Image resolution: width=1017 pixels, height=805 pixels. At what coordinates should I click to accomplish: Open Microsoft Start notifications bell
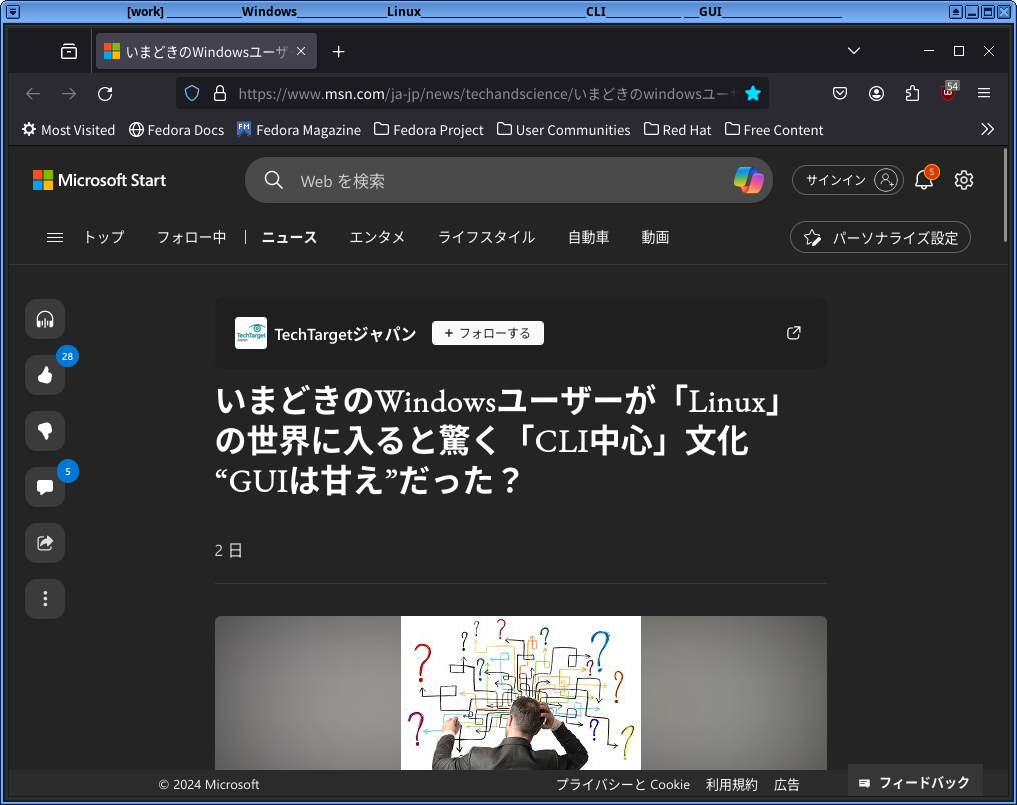(923, 180)
